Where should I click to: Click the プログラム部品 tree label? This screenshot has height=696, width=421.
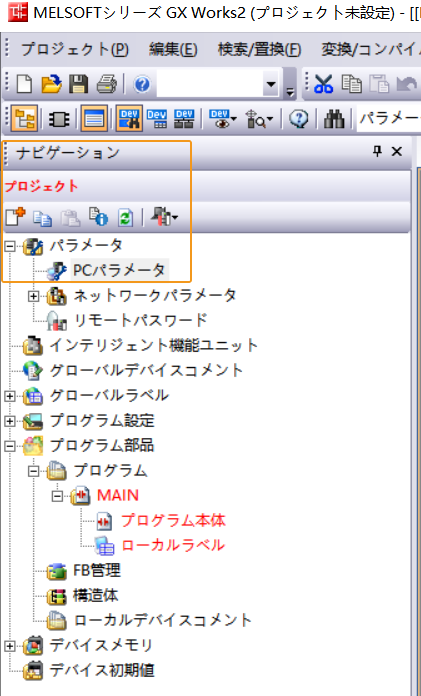click(x=102, y=445)
